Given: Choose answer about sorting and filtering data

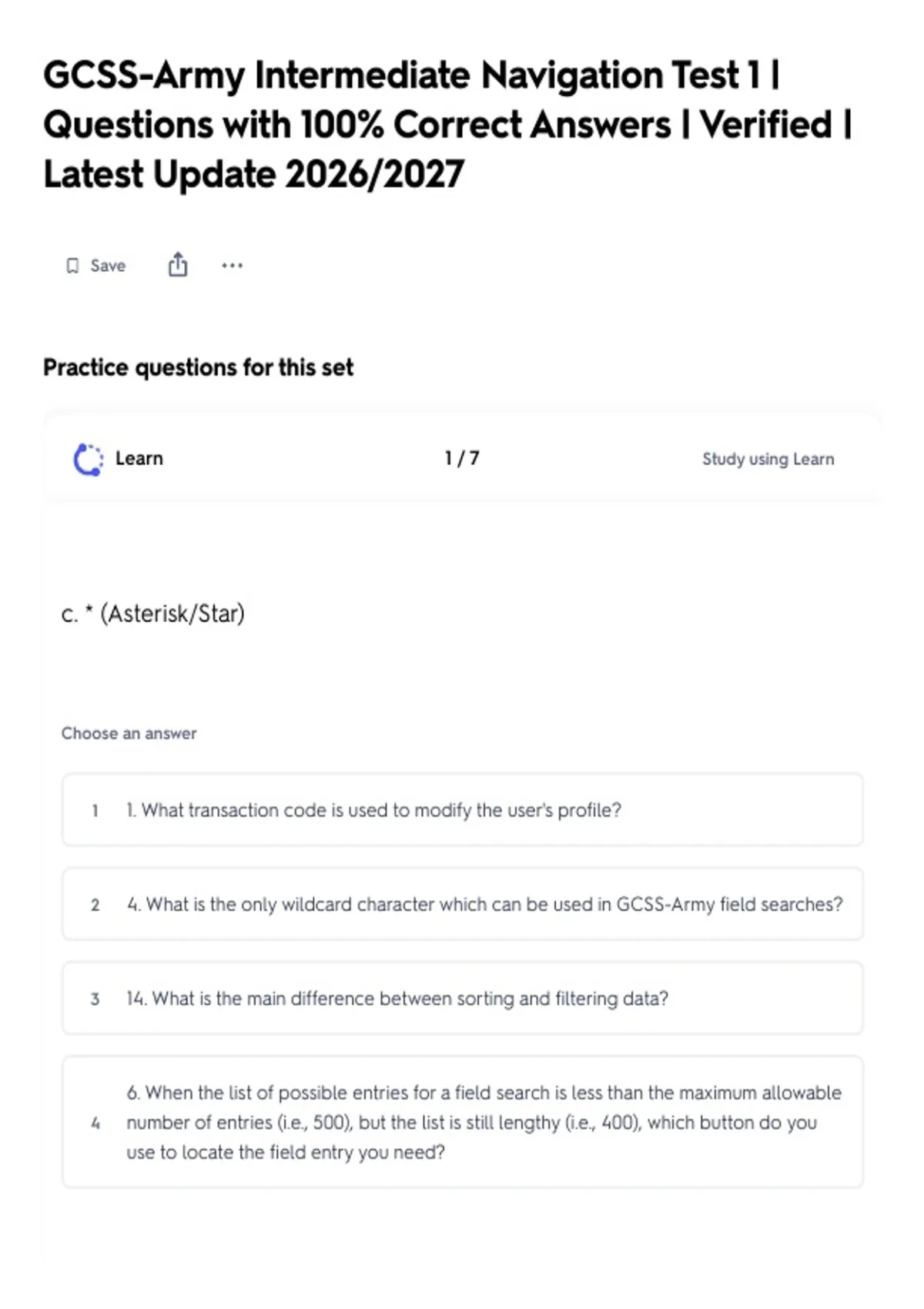Looking at the screenshot, I should (463, 999).
